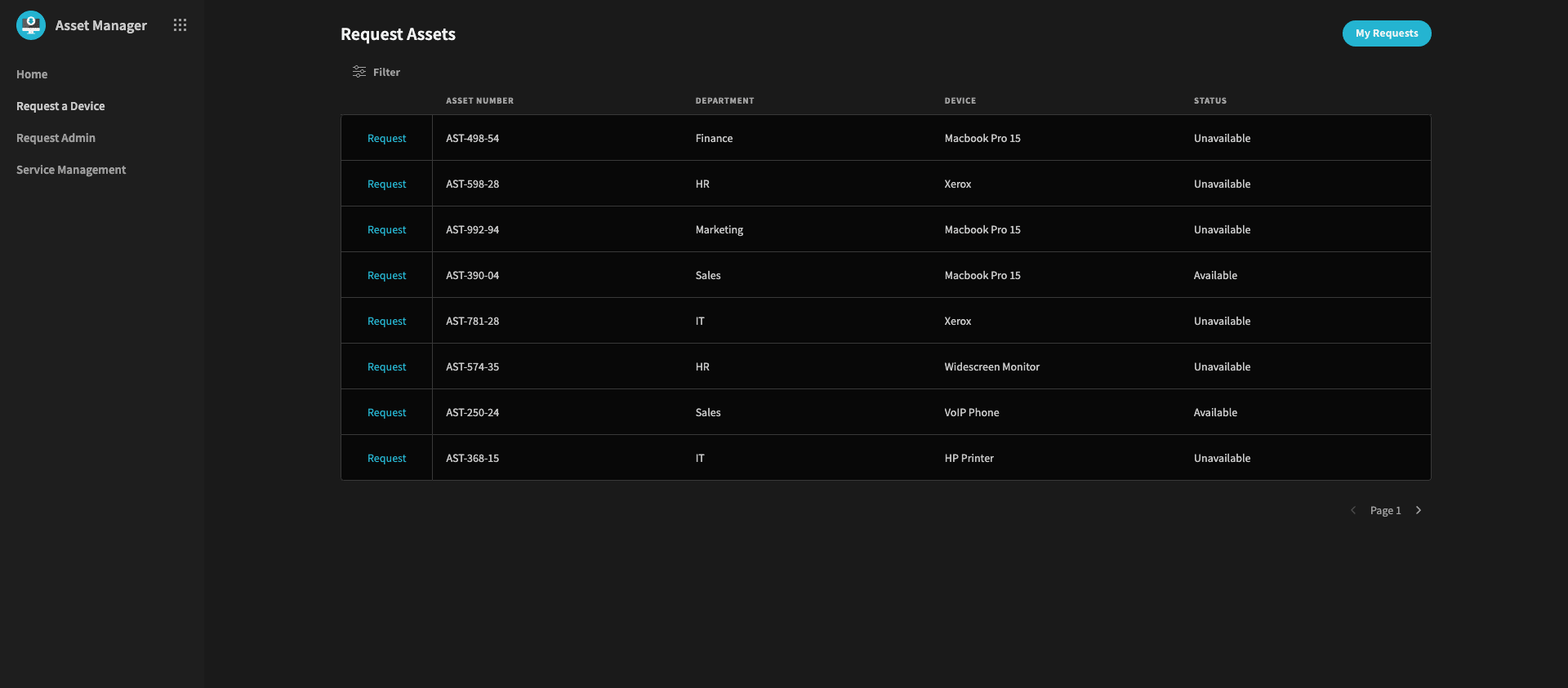The width and height of the screenshot is (1568, 688).
Task: Click the Asset Manager title text
Action: point(101,25)
